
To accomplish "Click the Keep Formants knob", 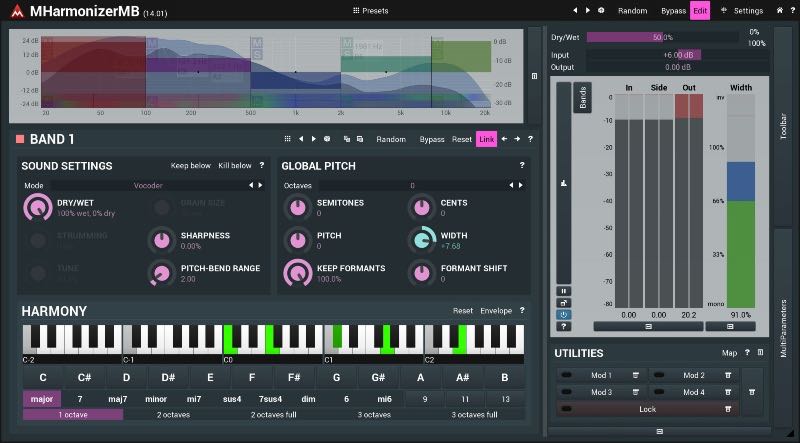I will (298, 273).
